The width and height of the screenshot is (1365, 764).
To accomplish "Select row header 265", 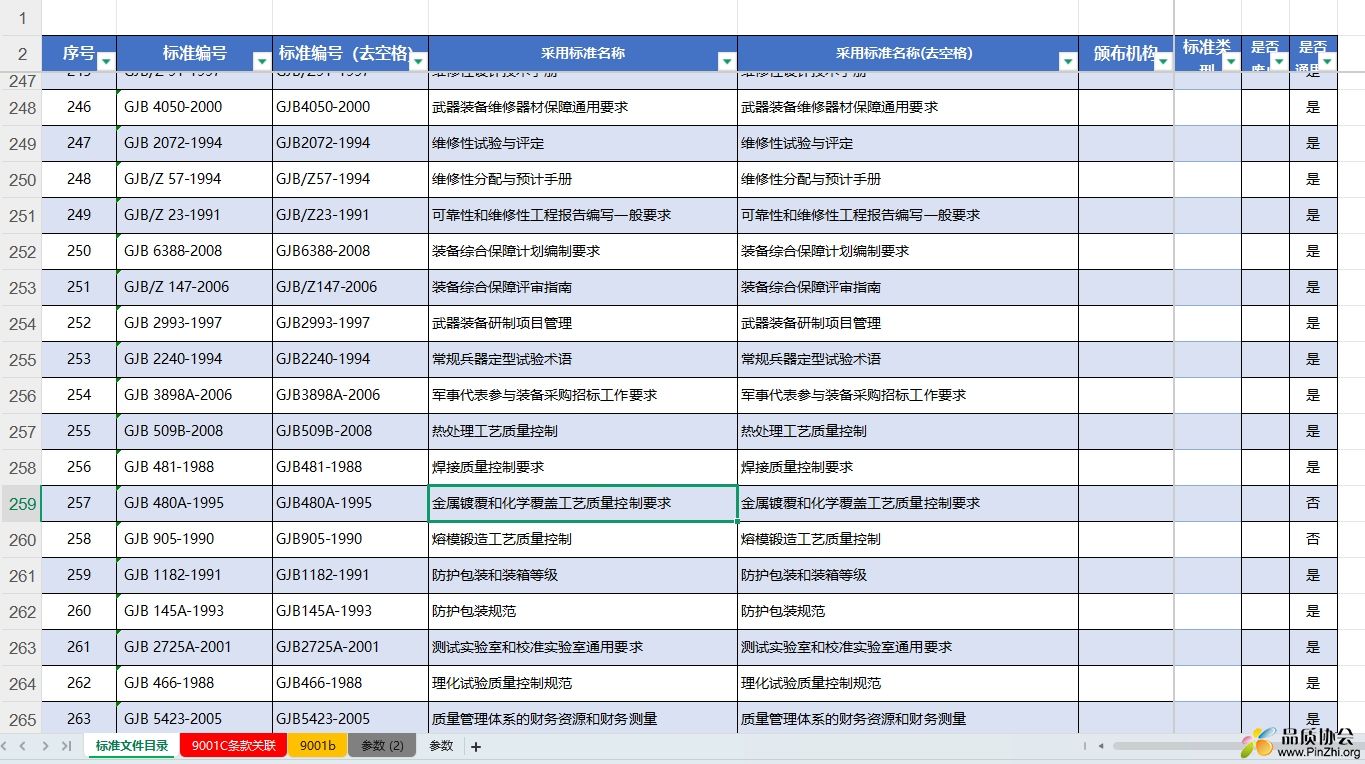I will [21, 720].
